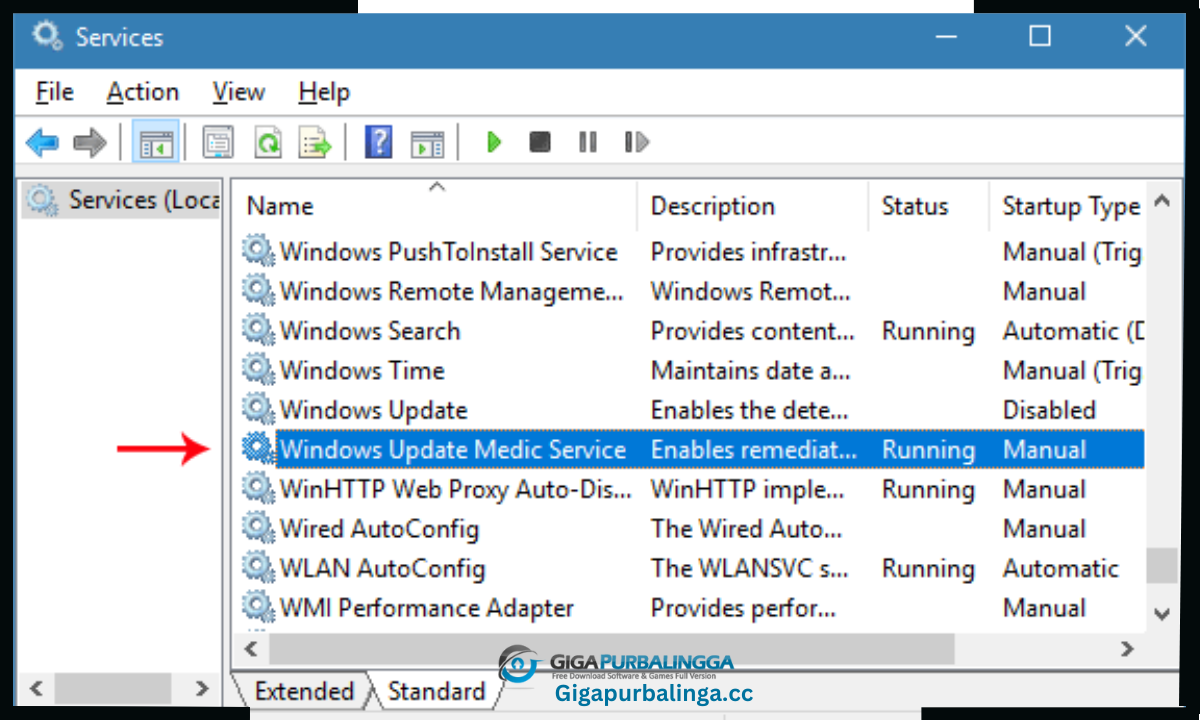Switch to the Standard tab

[x=436, y=691]
